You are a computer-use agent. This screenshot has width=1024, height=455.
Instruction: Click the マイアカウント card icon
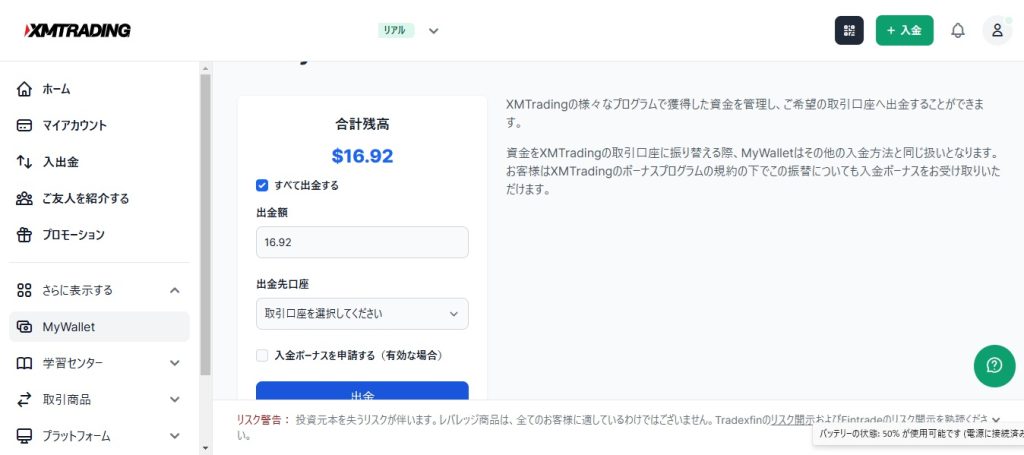25,126
